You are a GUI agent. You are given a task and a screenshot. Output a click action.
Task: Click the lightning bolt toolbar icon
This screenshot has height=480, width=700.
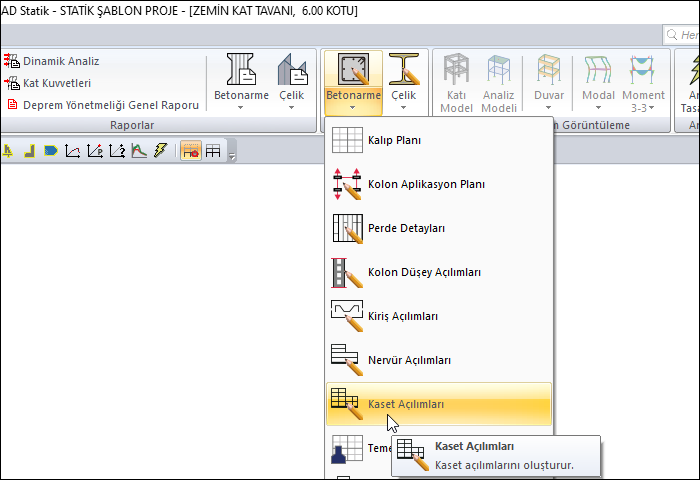click(x=161, y=150)
